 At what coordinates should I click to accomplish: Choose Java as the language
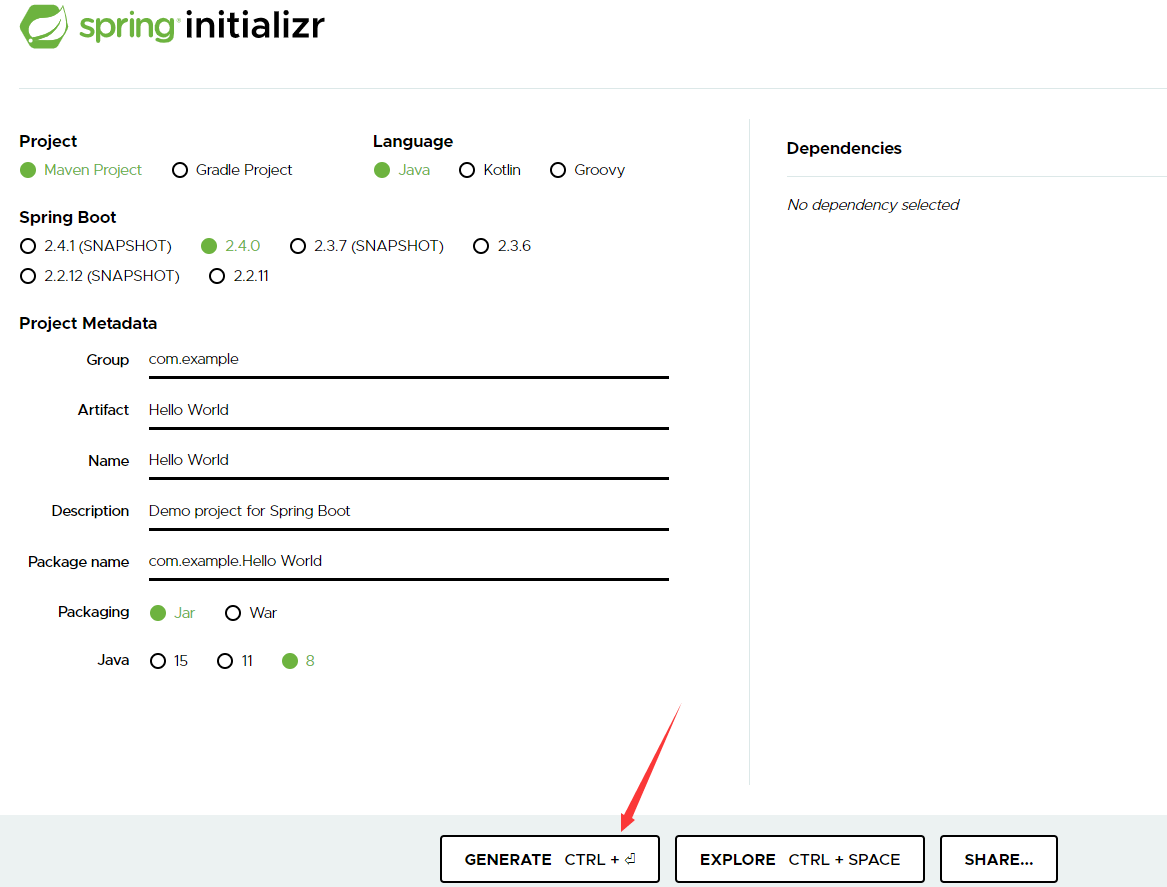(402, 170)
